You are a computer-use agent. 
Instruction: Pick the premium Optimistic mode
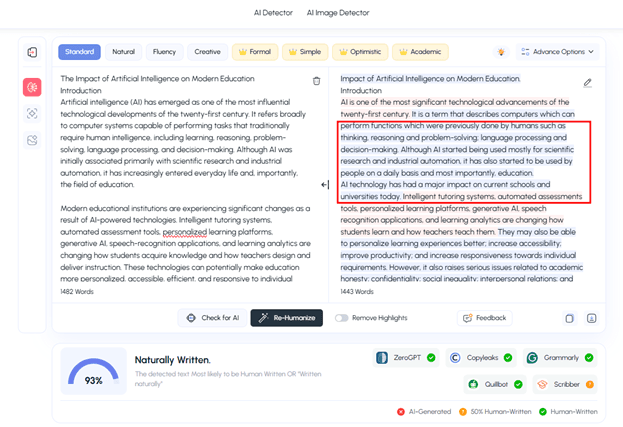click(x=360, y=52)
